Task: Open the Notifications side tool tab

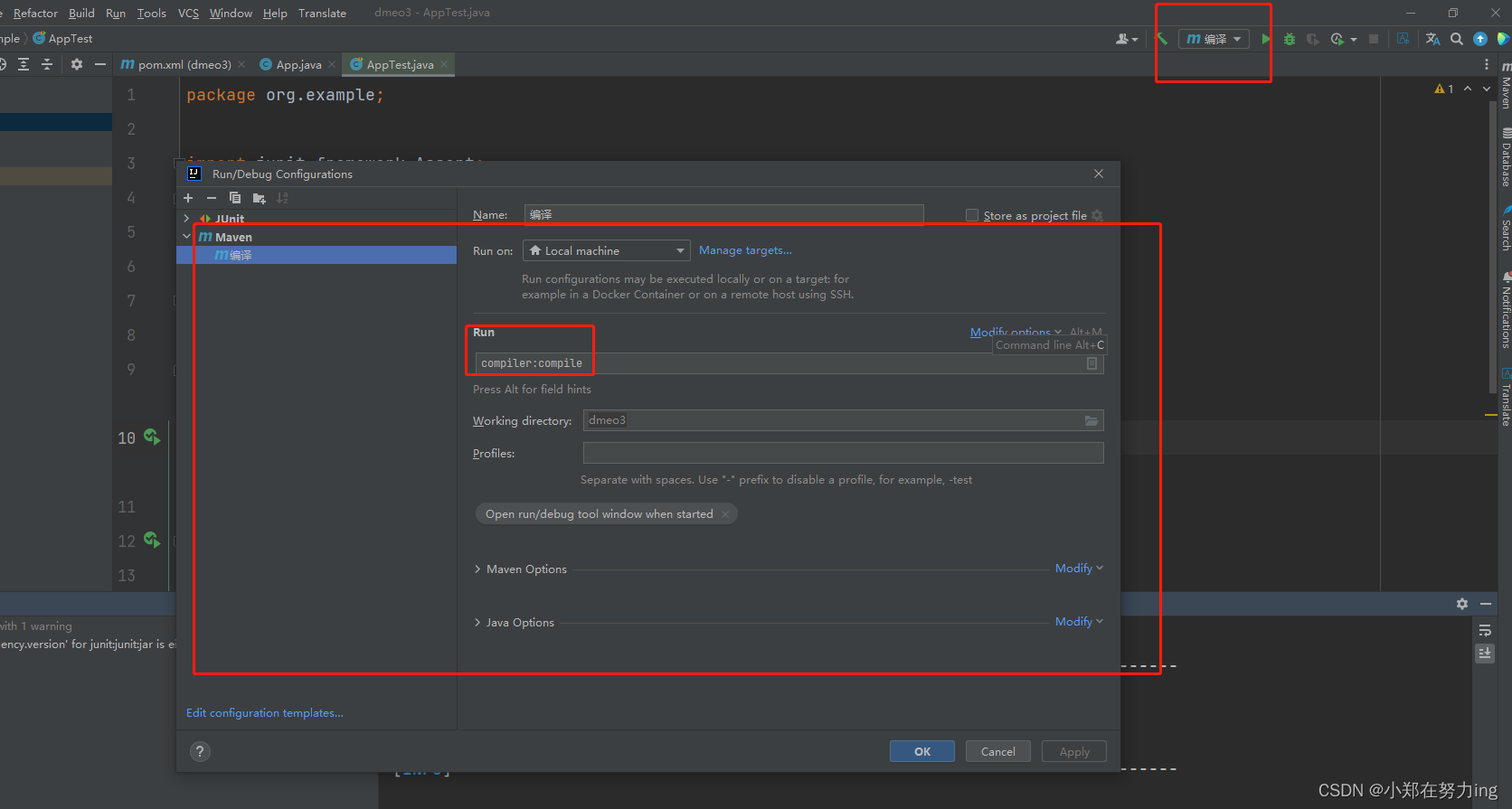Action: click(1506, 311)
